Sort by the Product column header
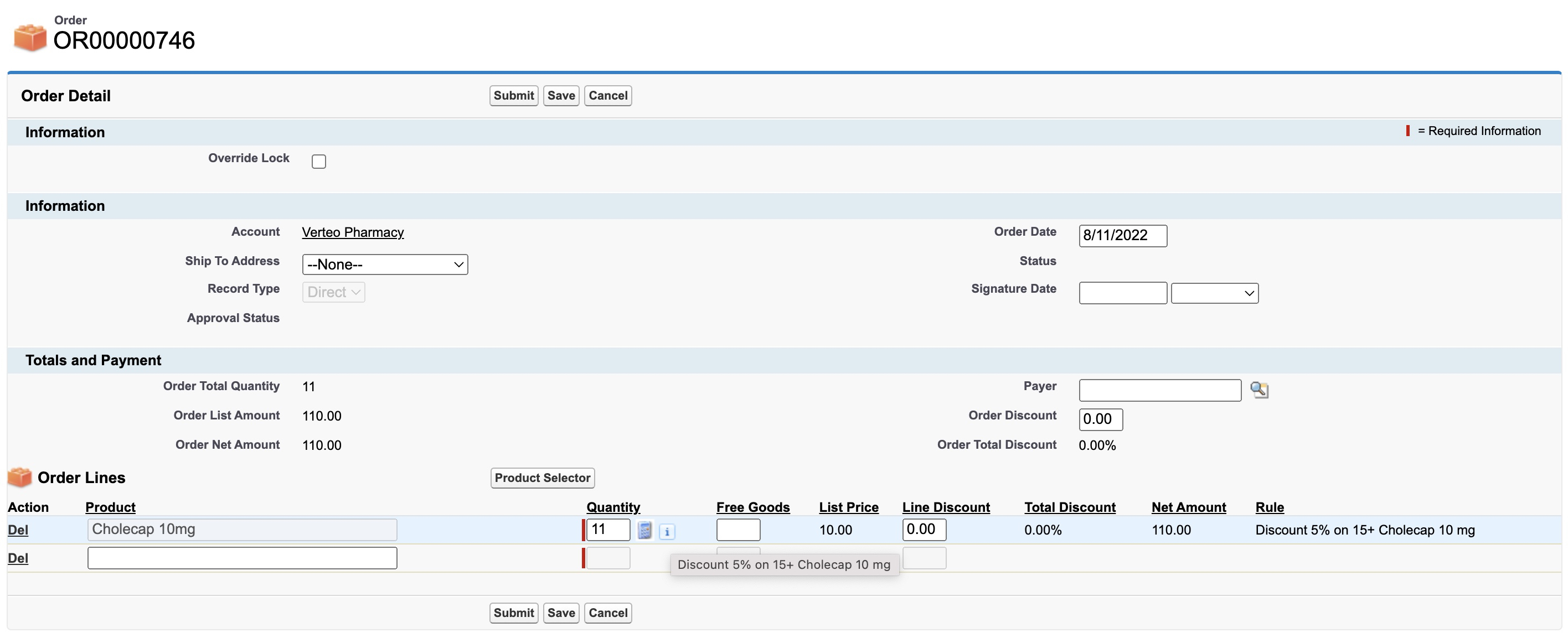 [x=110, y=507]
